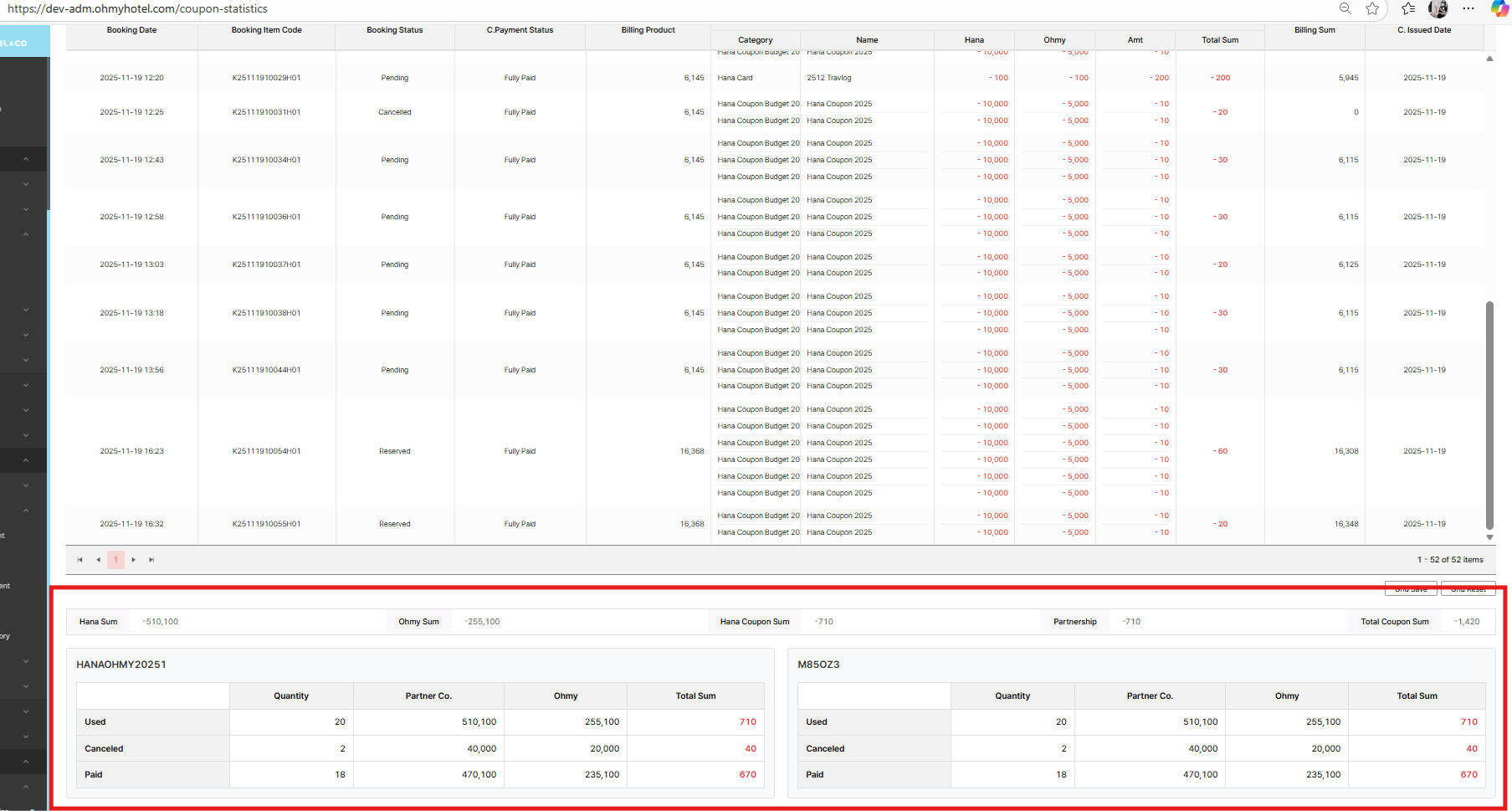
Task: Open the browser profile avatar
Action: [x=1438, y=8]
